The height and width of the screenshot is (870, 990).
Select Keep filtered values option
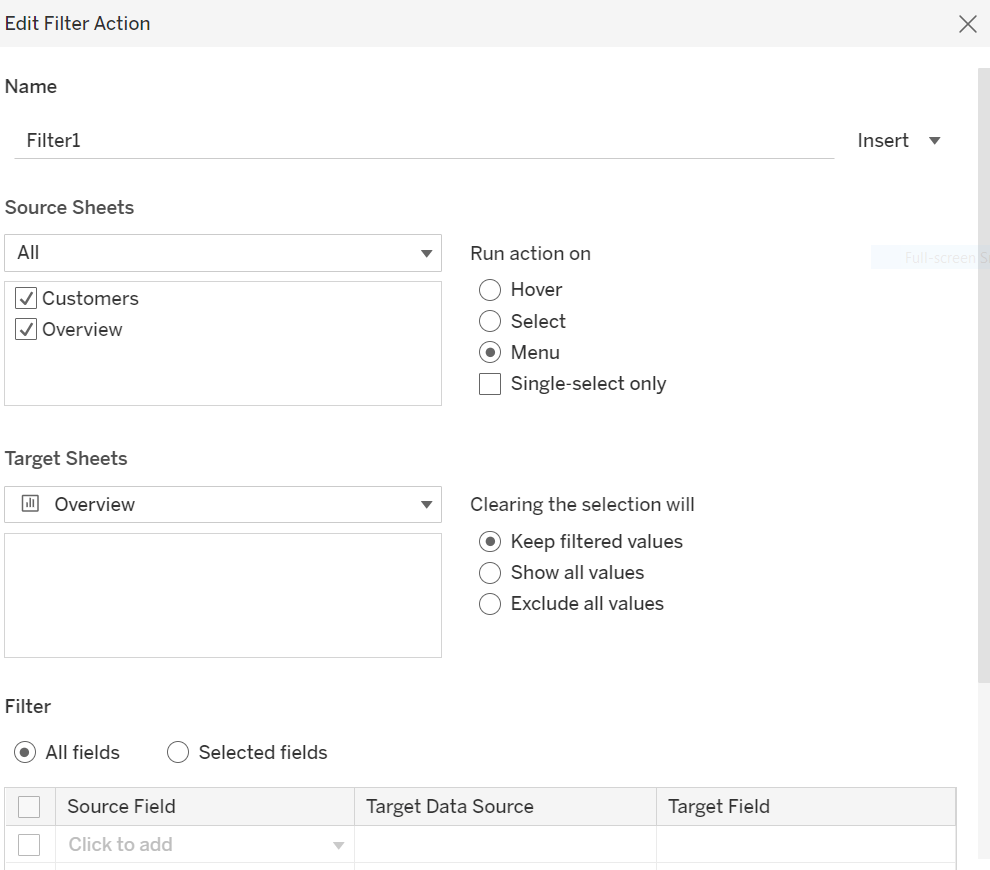click(490, 541)
